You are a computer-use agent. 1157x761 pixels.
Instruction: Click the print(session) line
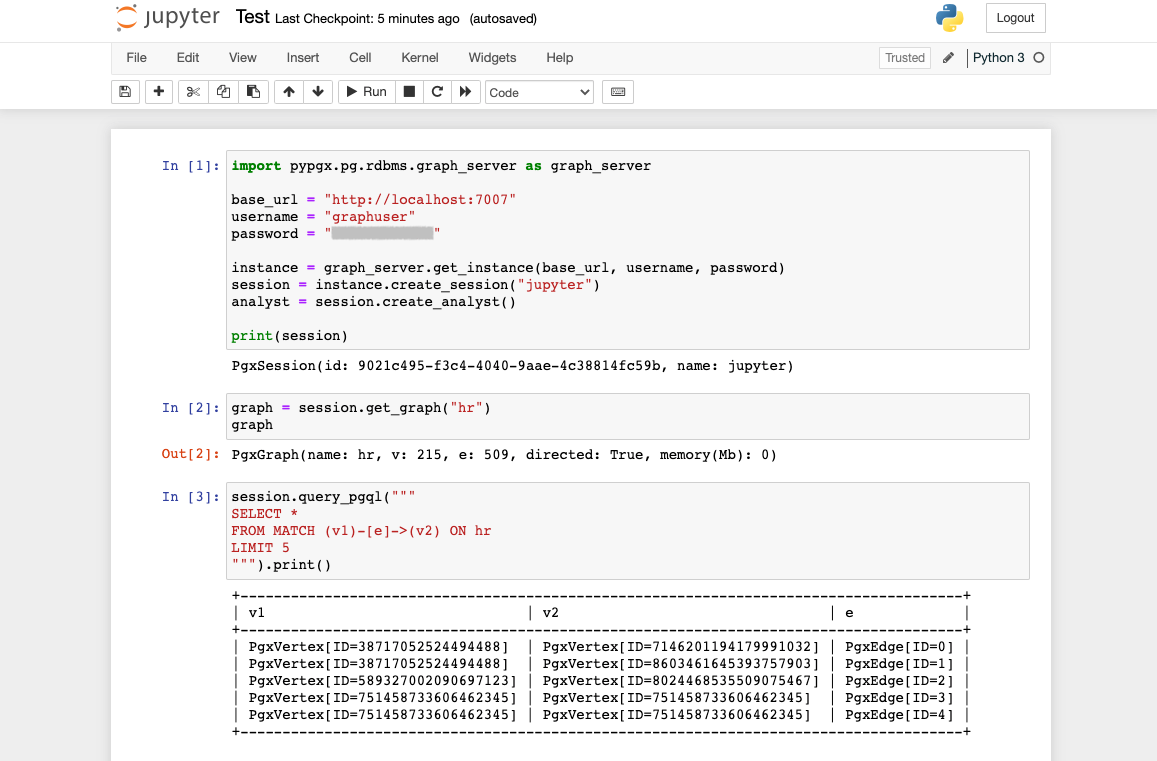(x=289, y=336)
